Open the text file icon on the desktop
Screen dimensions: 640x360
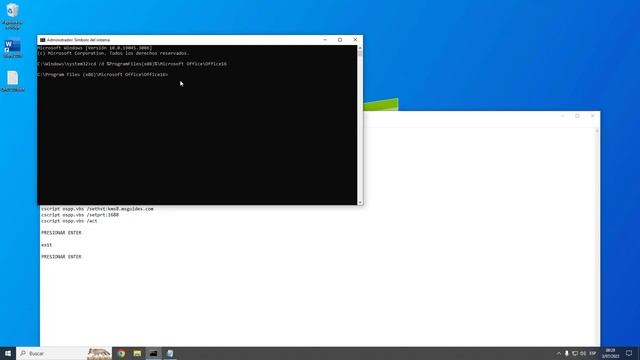13,81
